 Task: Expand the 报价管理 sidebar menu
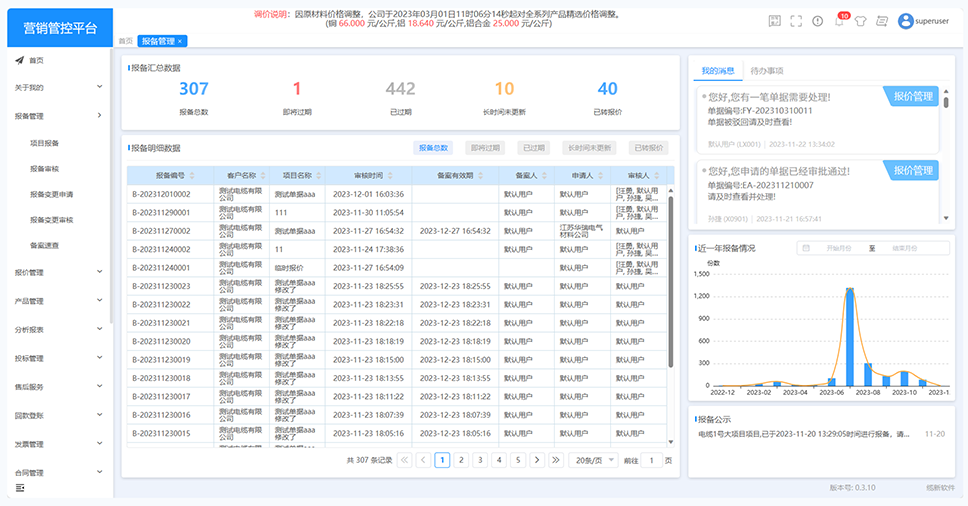[59, 272]
